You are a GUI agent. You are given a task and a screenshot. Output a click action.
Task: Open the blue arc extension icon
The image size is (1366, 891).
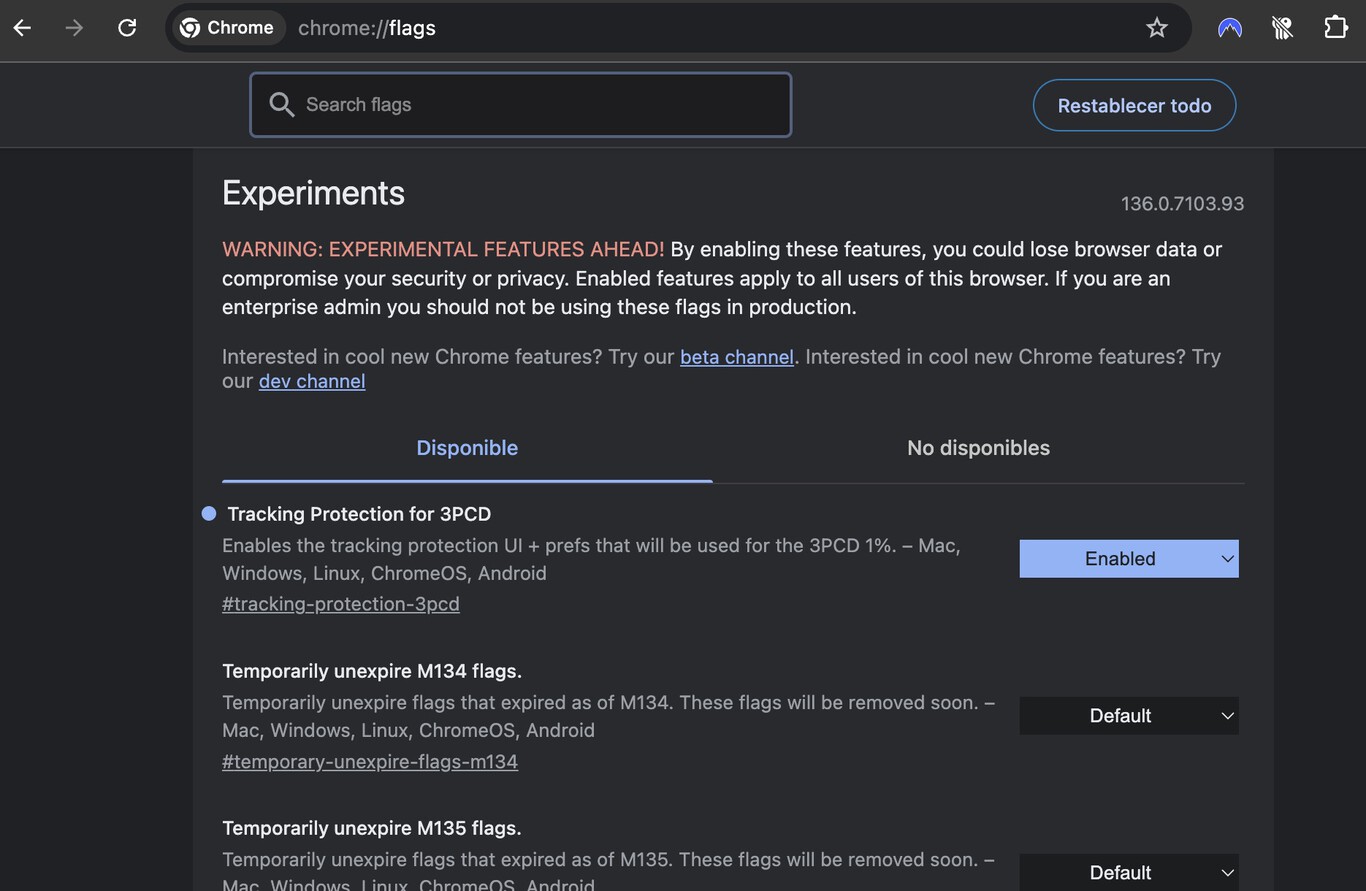(1230, 28)
